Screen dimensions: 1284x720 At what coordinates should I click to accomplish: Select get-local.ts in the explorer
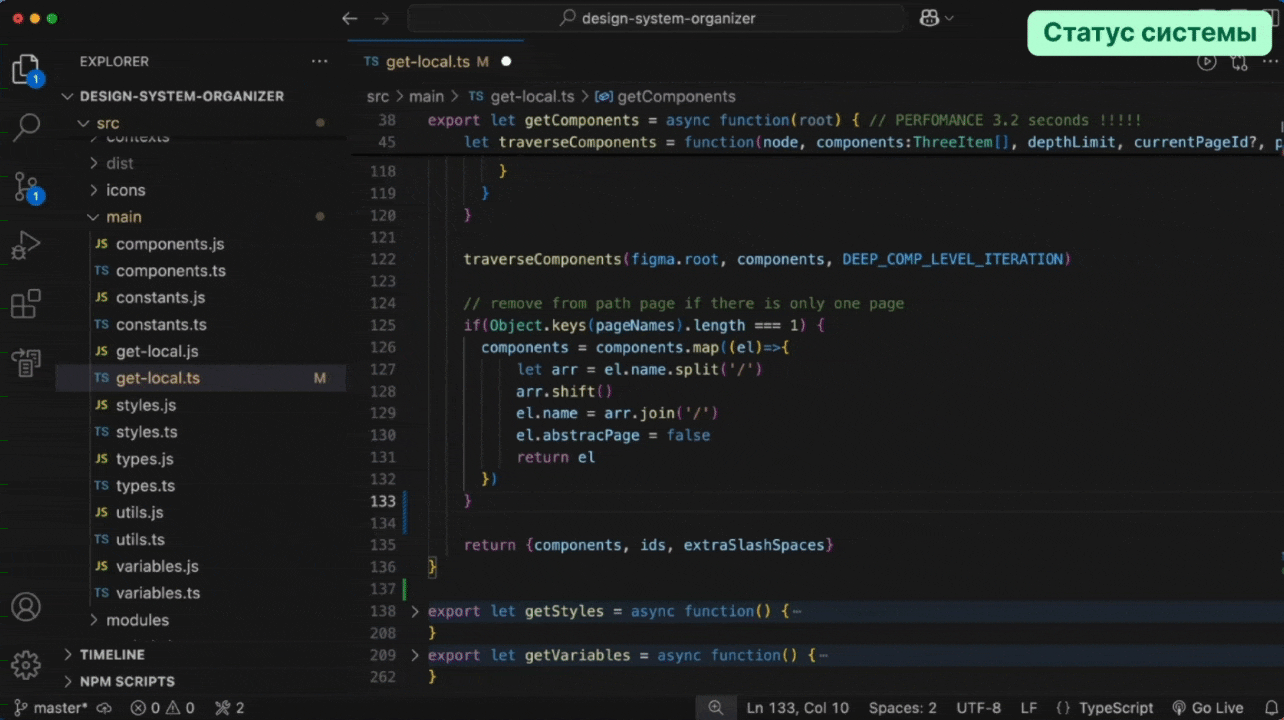point(200,378)
